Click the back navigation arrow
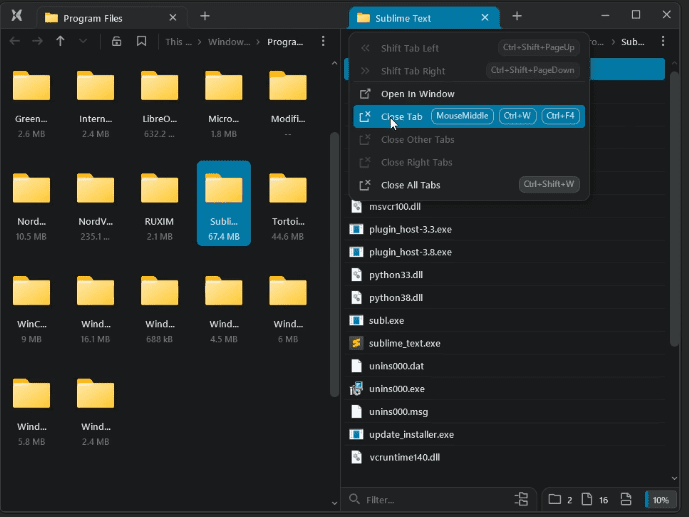689x517 pixels. [x=14, y=41]
